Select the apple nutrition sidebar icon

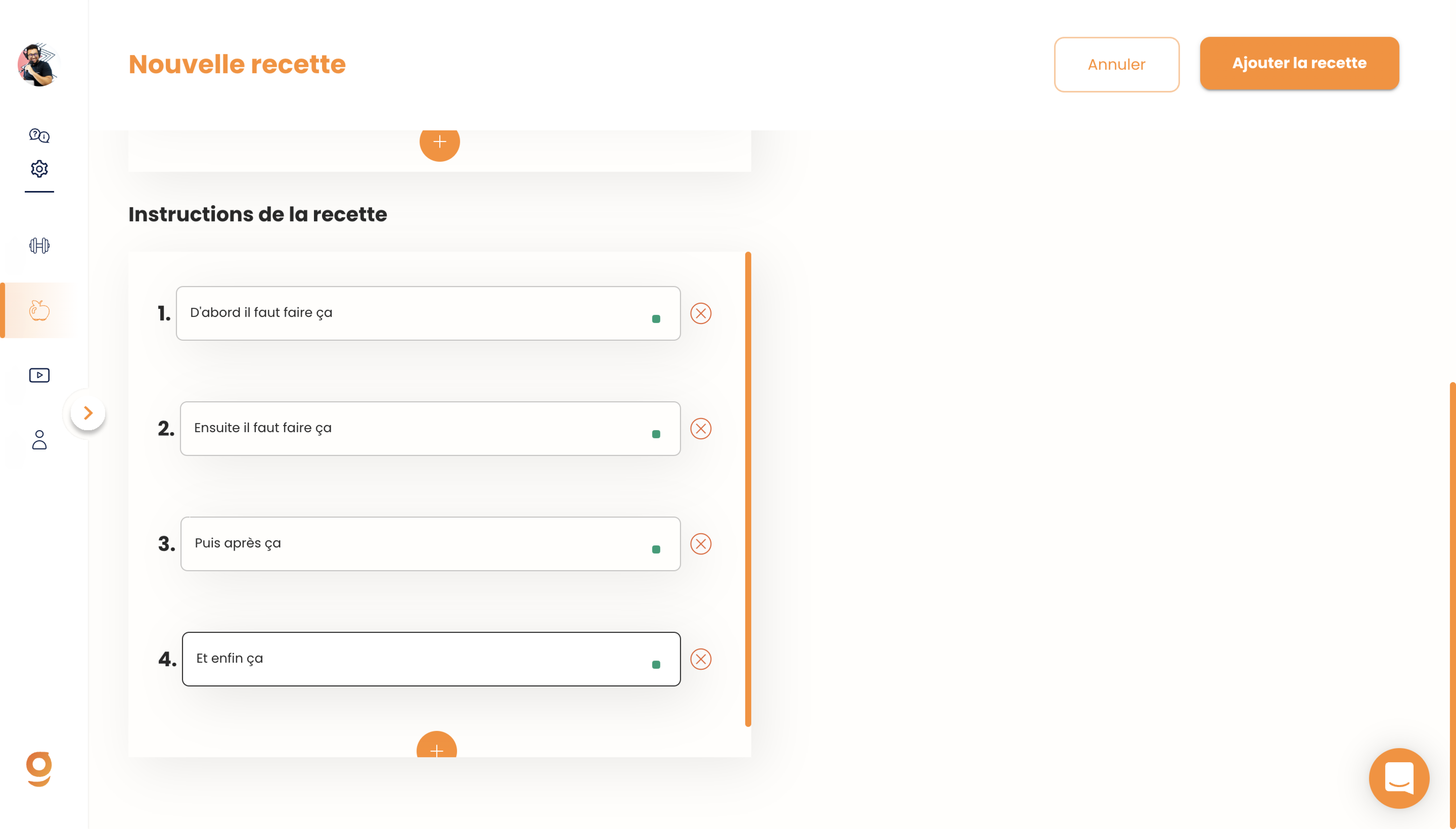pos(39,310)
